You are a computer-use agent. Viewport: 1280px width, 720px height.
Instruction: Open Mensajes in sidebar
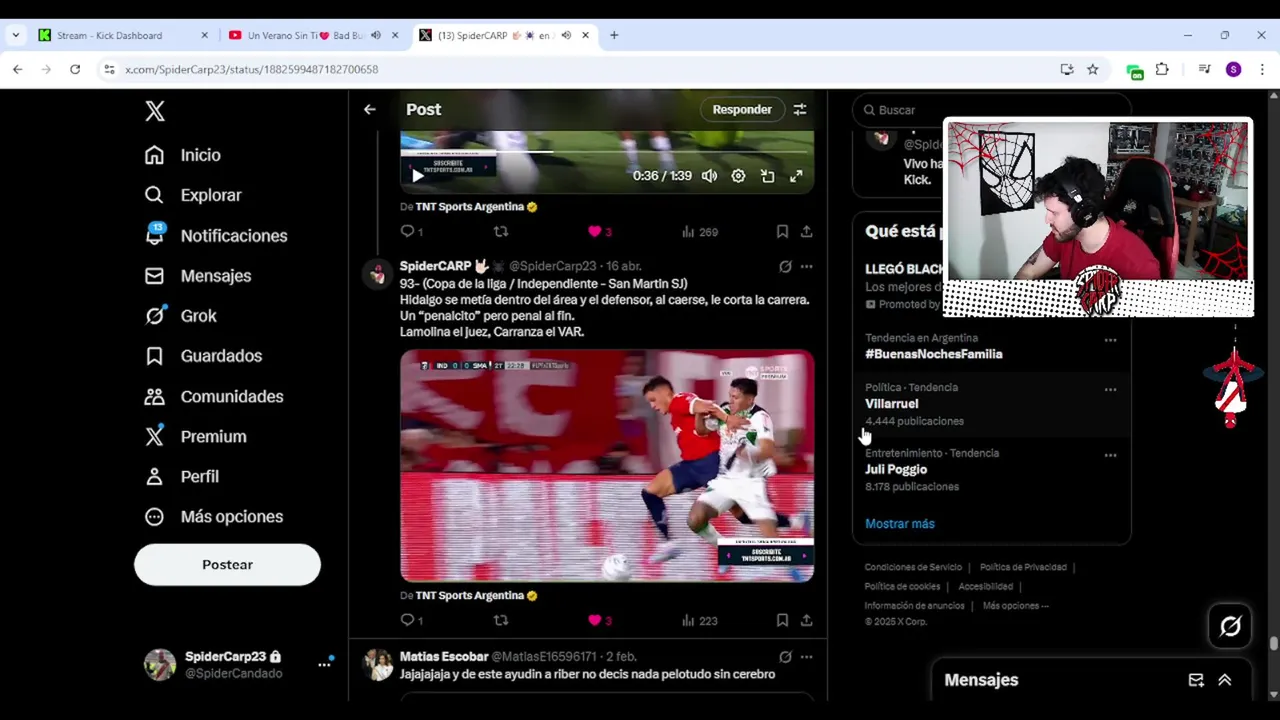[x=198, y=275]
